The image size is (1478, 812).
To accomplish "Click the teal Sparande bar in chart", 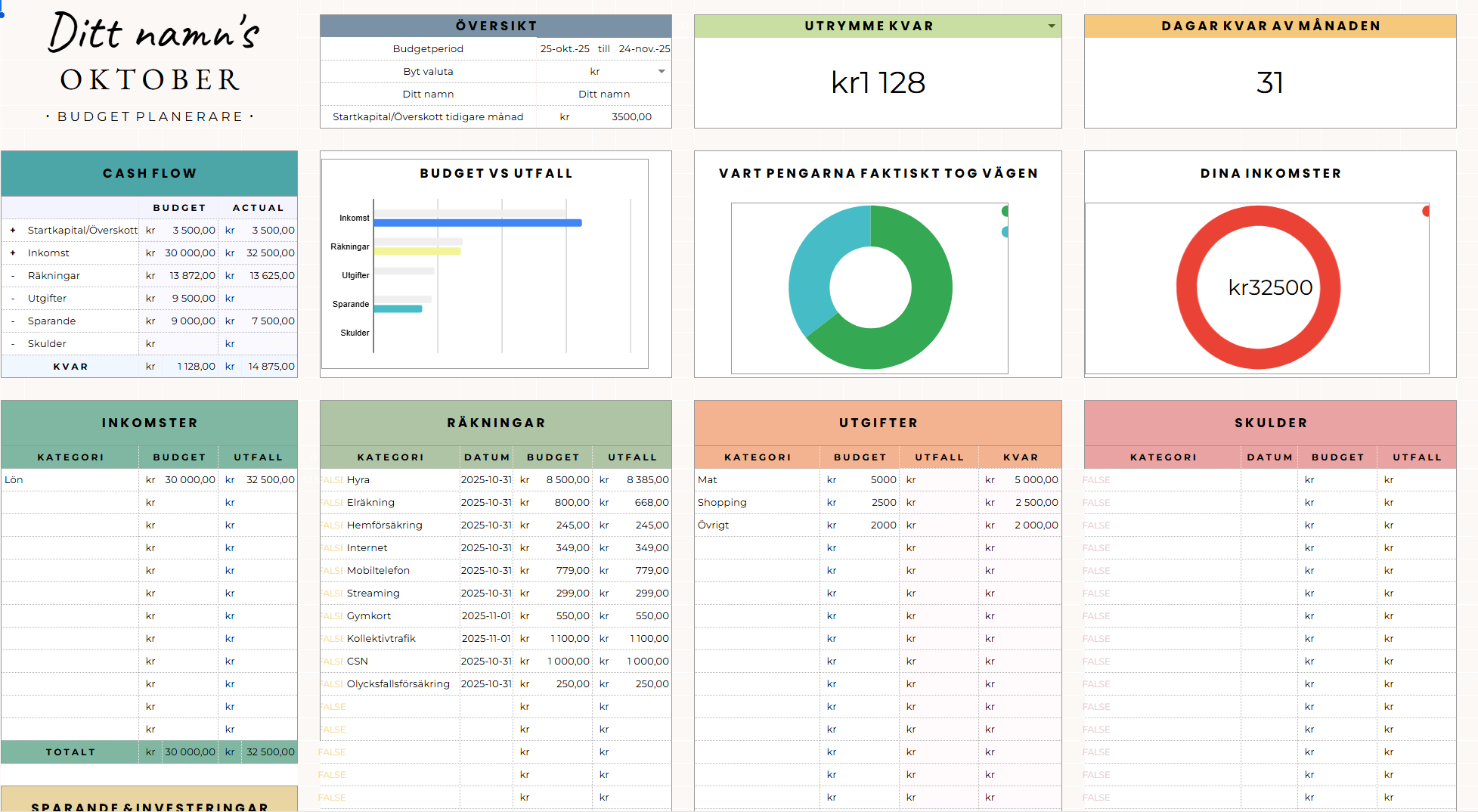I will point(398,308).
